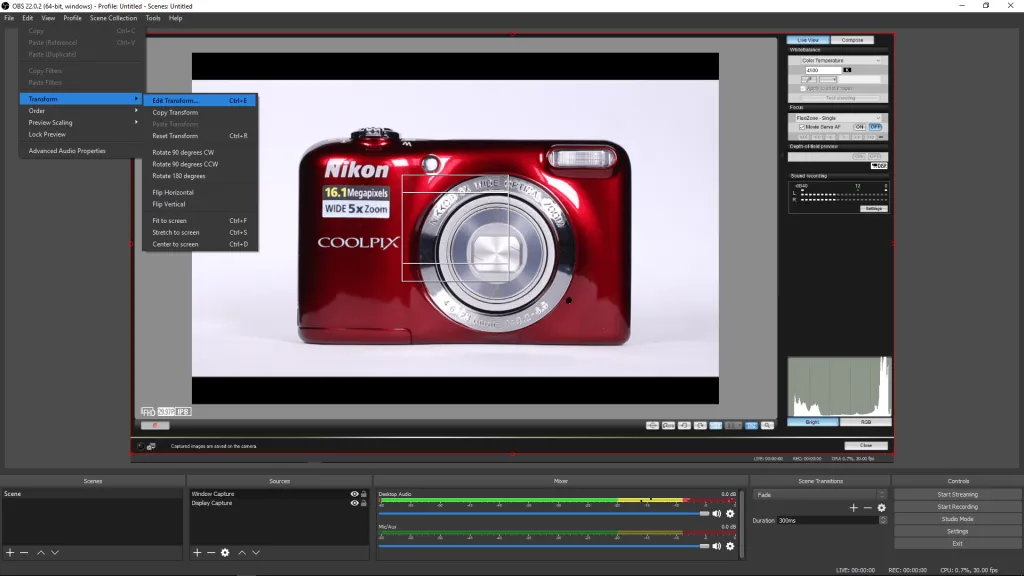The image size is (1024, 576).
Task: Mute Desktop Audio with the speaker icon
Action: [716, 512]
